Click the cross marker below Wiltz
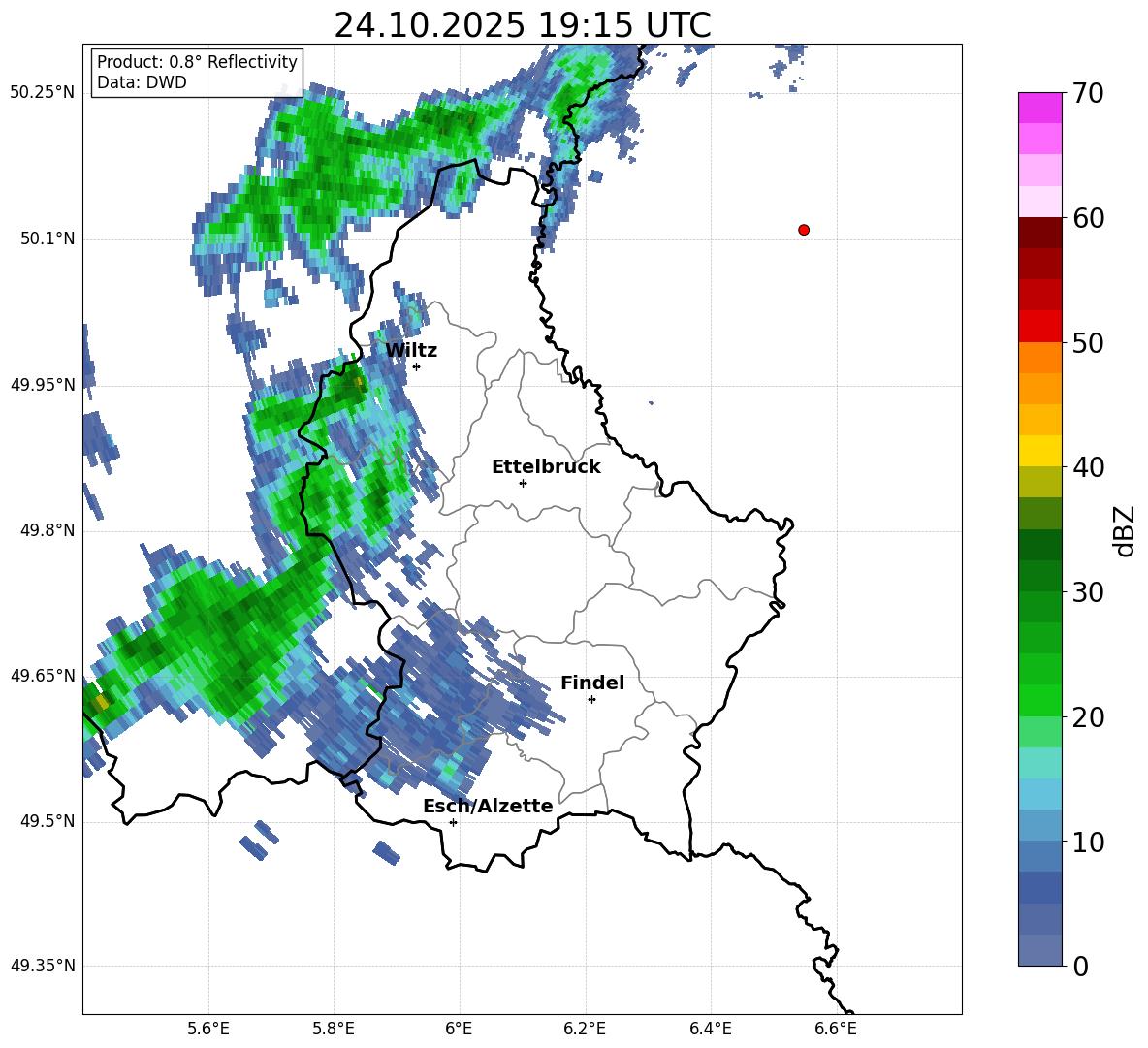1148x1048 pixels. tap(417, 366)
